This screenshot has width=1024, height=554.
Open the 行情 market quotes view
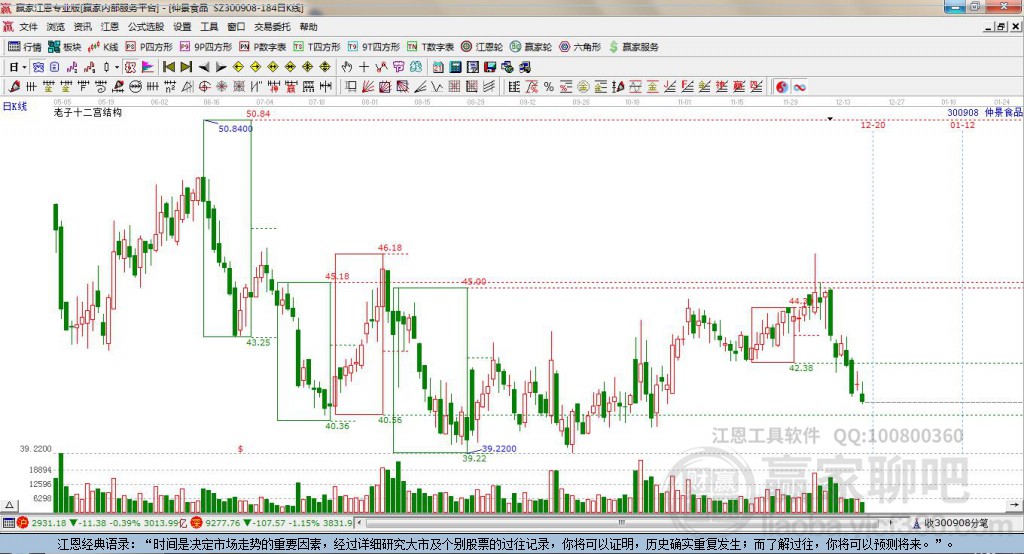coord(24,47)
